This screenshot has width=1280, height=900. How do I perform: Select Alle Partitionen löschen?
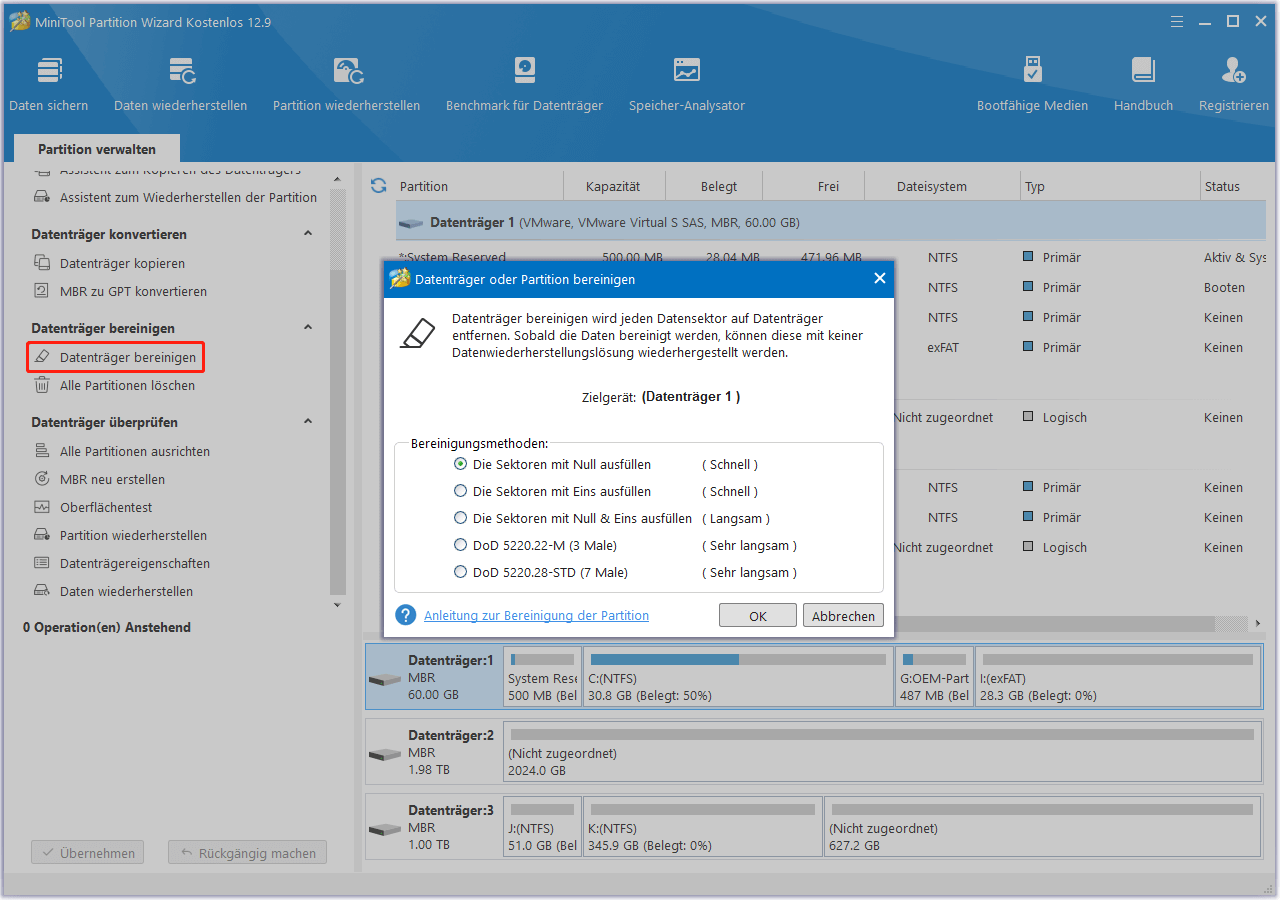pyautogui.click(x=114, y=385)
